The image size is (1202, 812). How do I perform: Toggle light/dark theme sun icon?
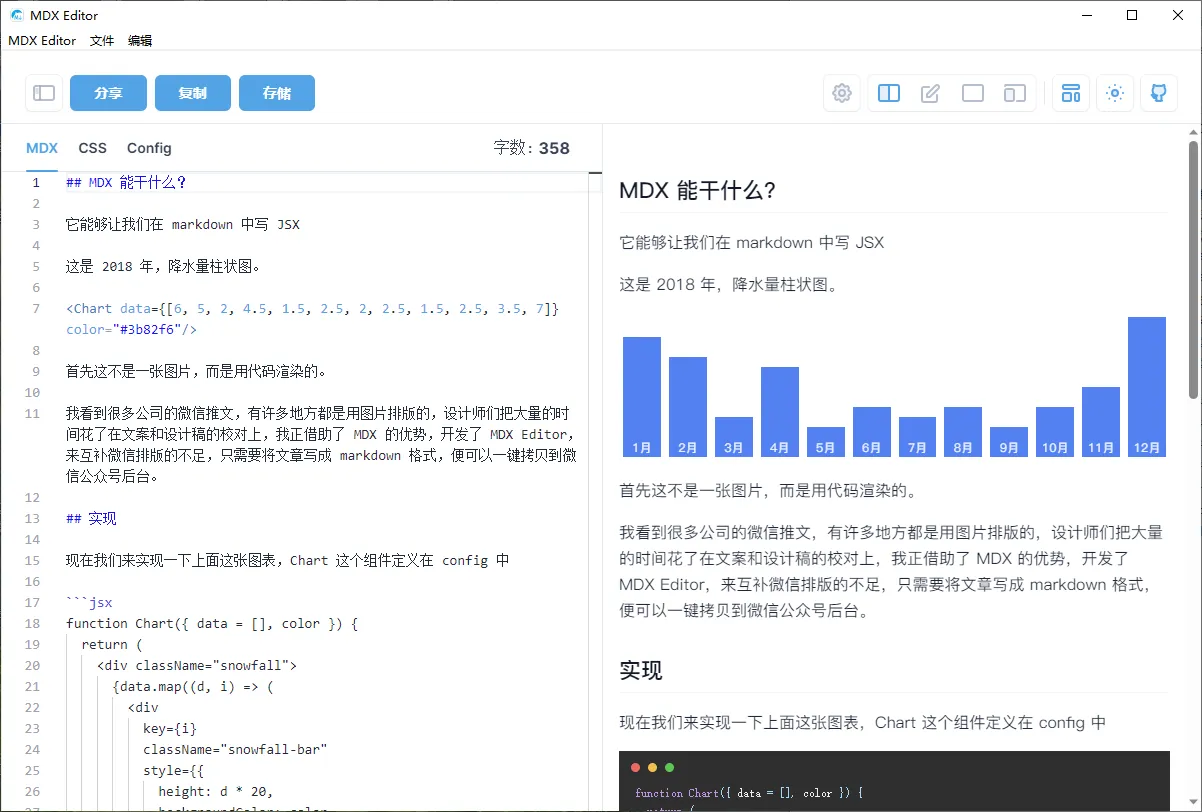1115,93
